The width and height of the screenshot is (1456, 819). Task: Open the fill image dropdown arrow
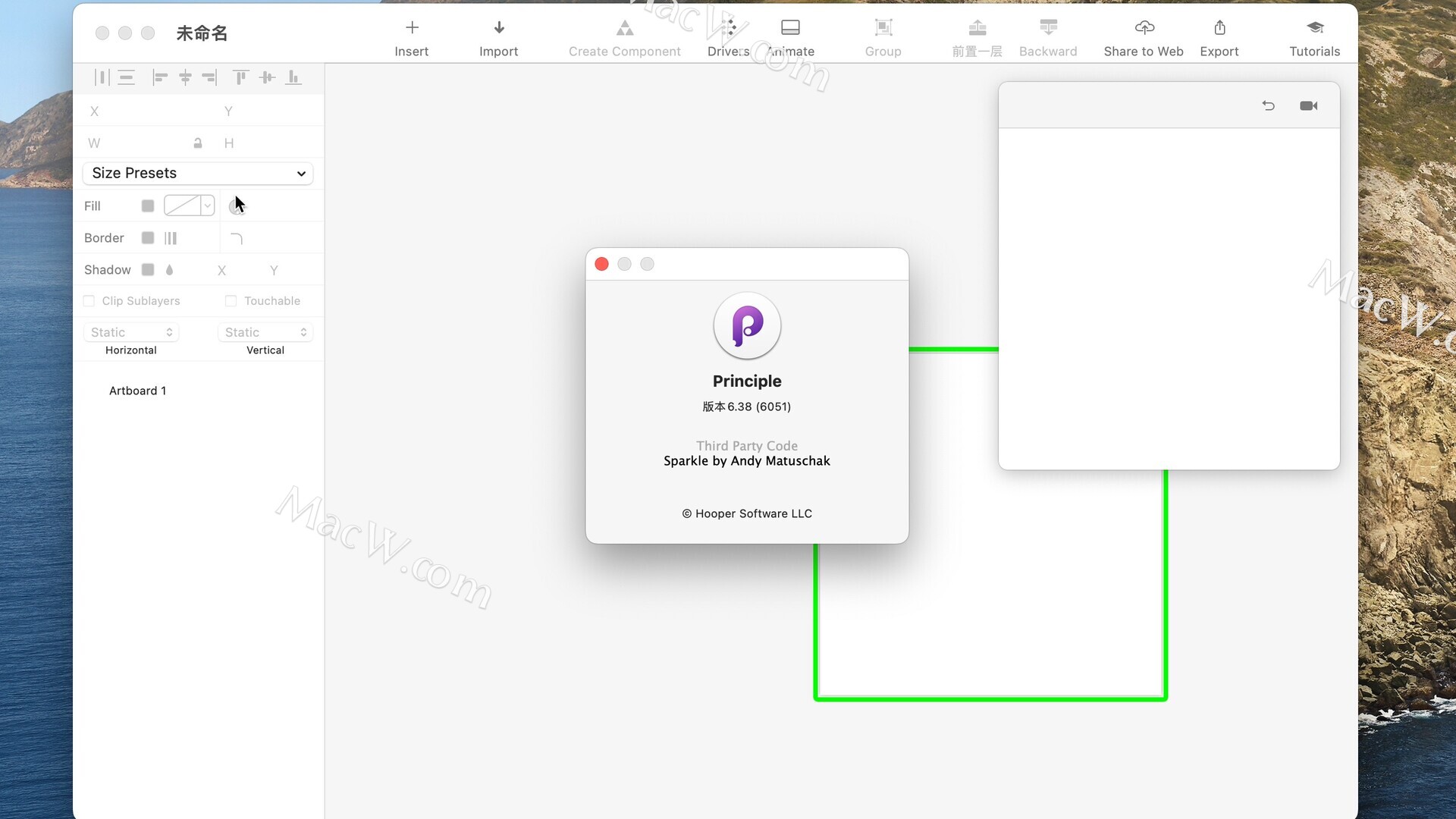pos(207,206)
